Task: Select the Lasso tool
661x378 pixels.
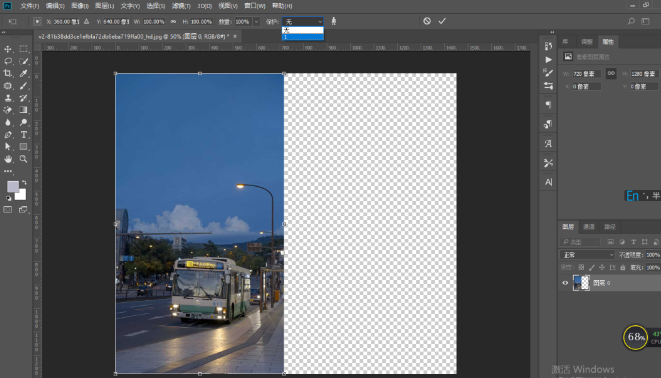Action: tap(8, 61)
